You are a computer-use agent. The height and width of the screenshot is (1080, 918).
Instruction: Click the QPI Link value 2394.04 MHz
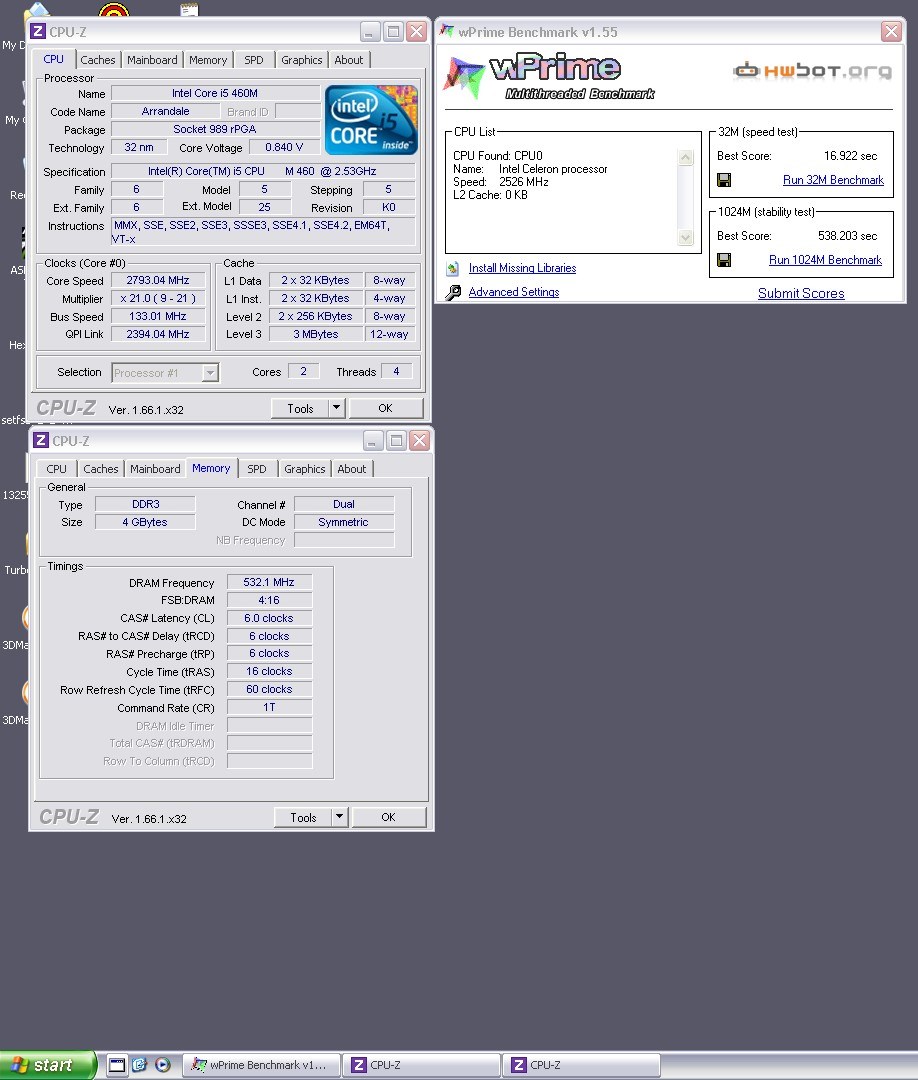pyautogui.click(x=158, y=334)
